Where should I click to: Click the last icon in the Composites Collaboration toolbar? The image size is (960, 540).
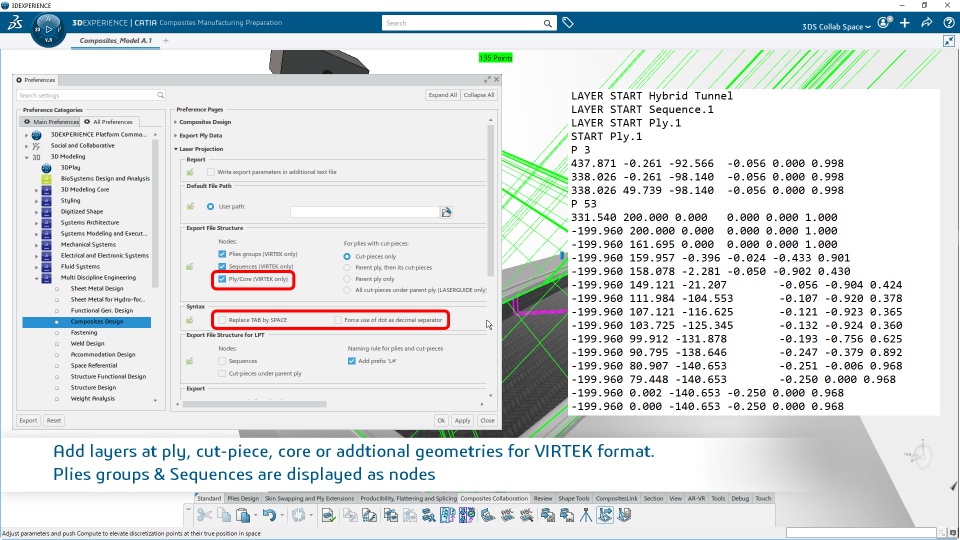click(x=624, y=516)
